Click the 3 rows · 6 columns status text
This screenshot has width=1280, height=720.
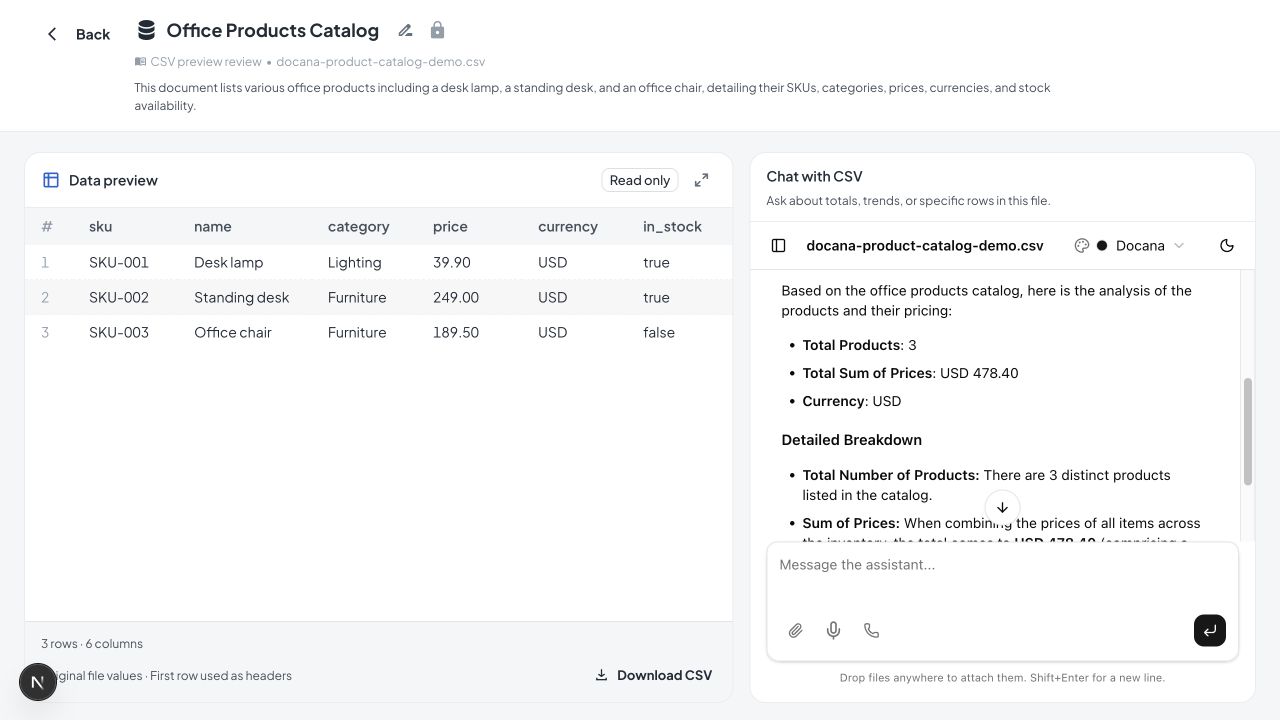pyautogui.click(x=92, y=643)
